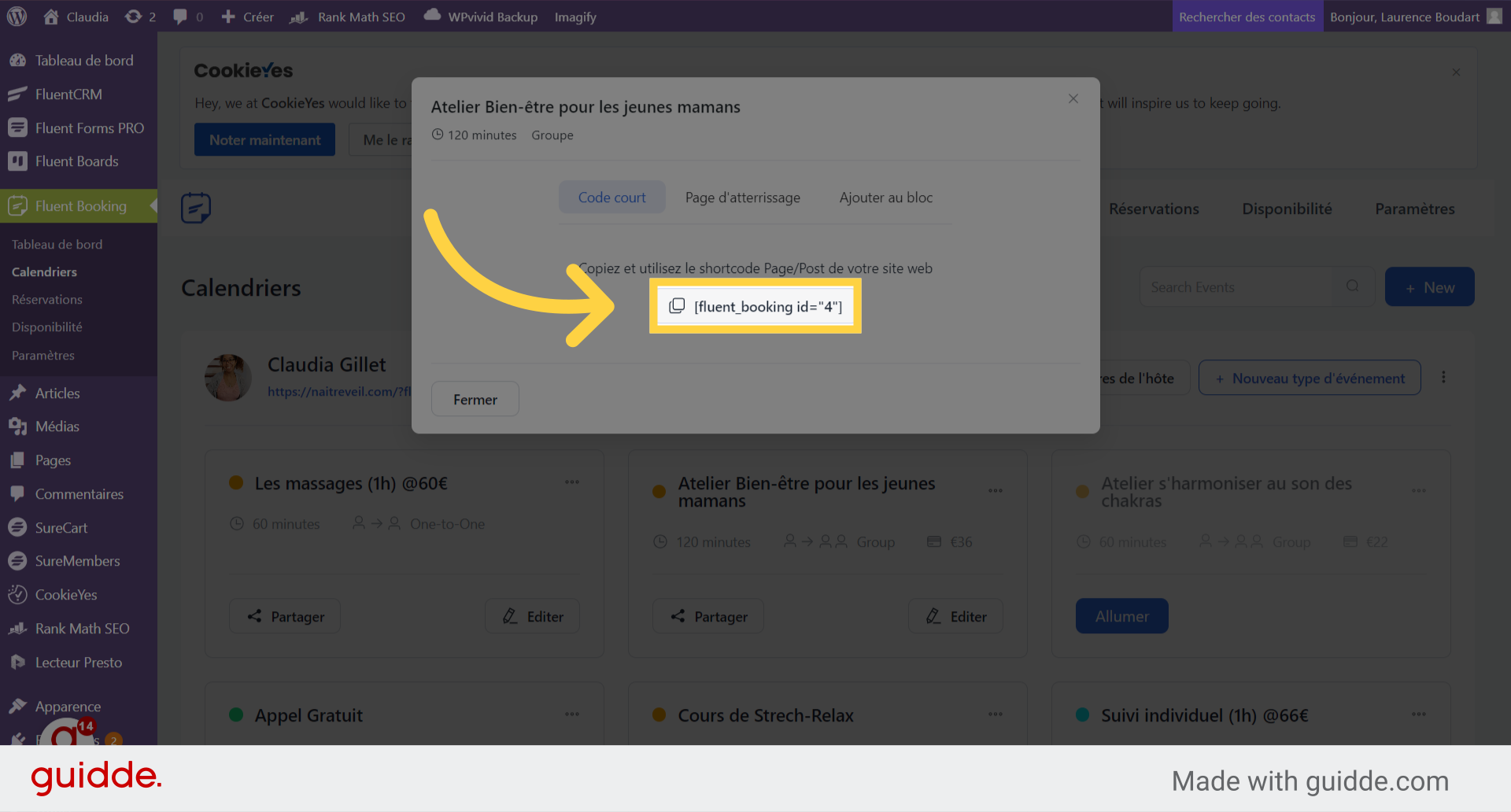Edit Atelier Bien-être pour les jeunes mamans
Viewport: 1511px width, 812px height.
coord(956,616)
